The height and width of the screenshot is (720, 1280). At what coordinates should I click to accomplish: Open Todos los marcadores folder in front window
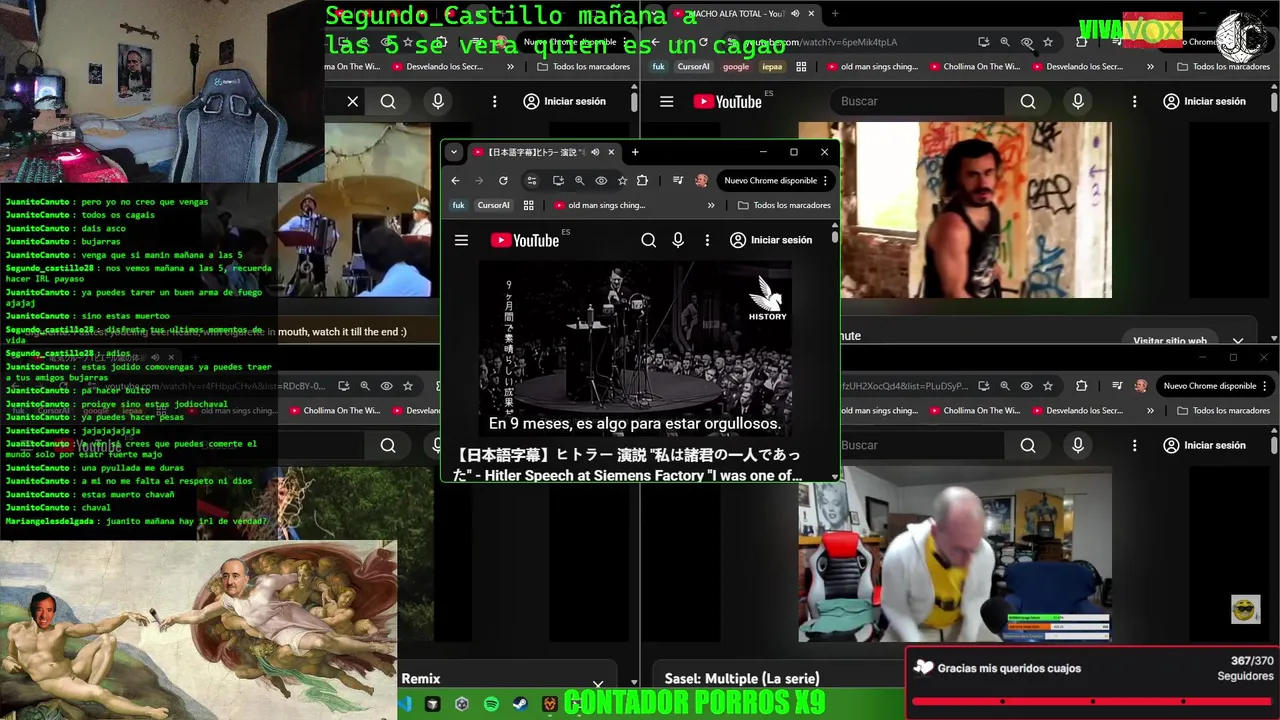[x=784, y=205]
